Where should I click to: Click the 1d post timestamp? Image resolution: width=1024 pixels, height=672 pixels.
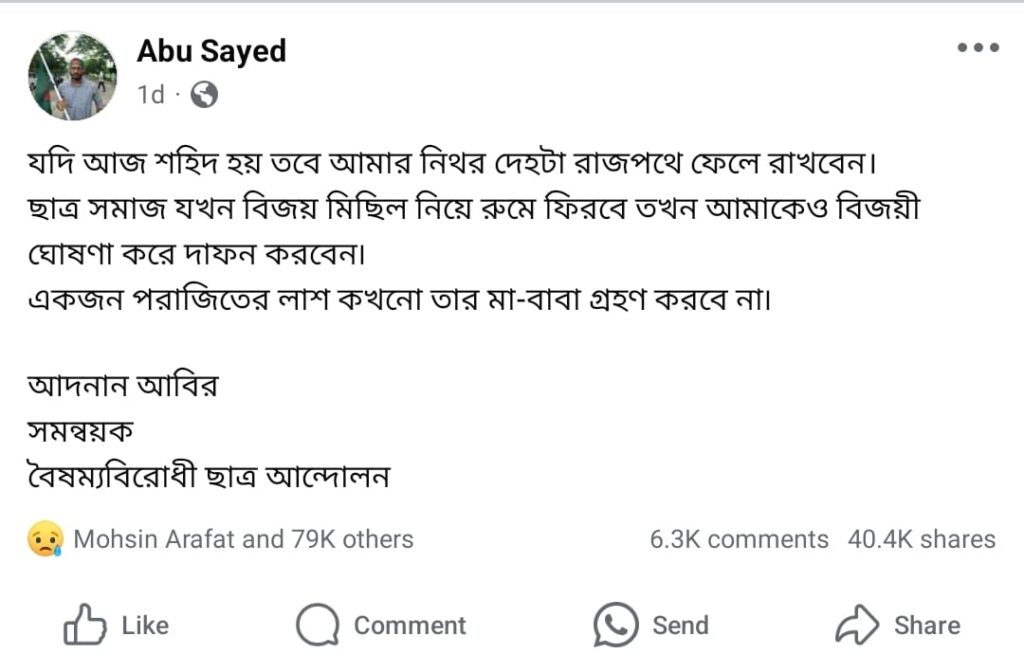151,95
